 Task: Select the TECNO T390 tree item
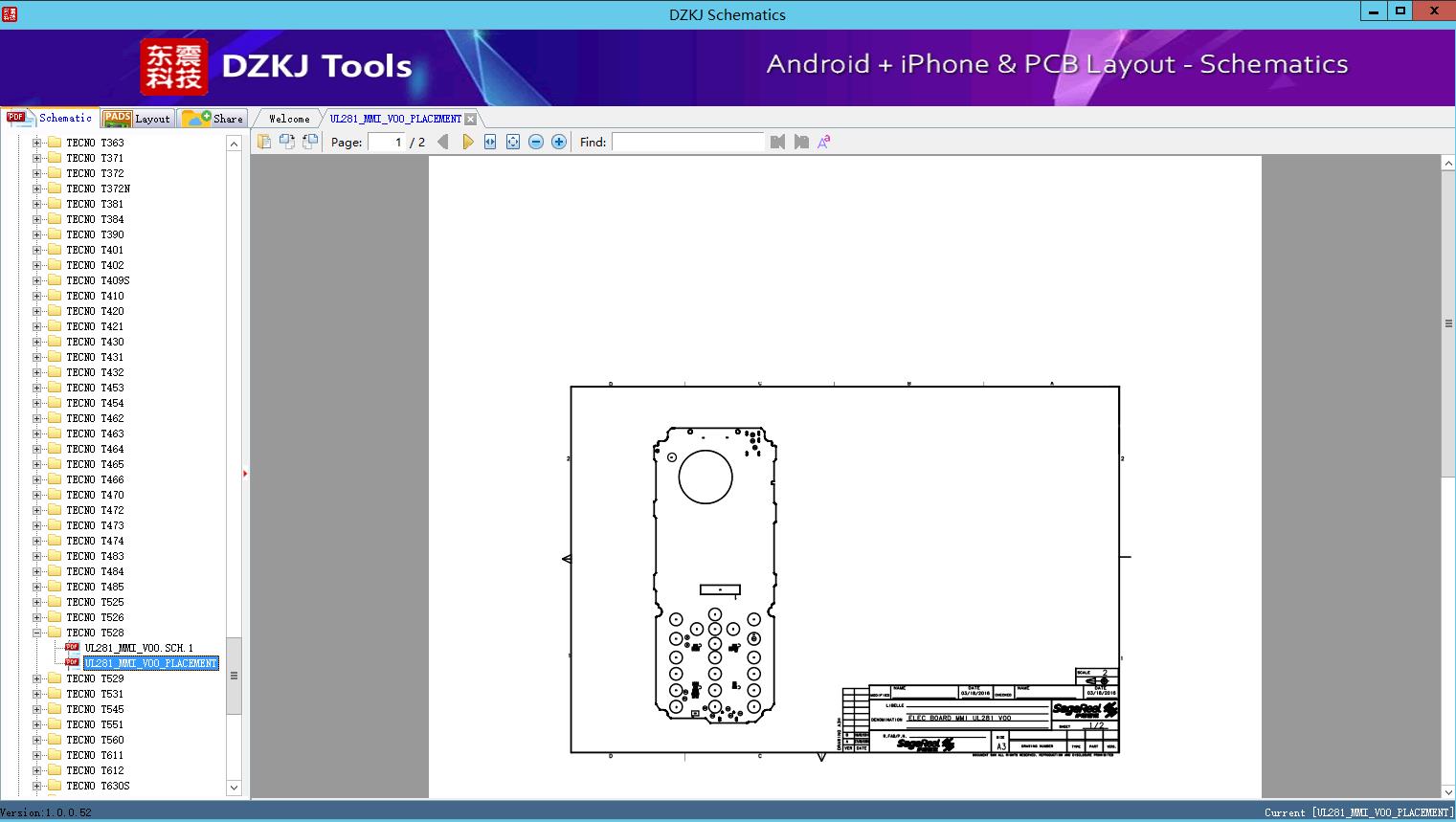pos(95,234)
